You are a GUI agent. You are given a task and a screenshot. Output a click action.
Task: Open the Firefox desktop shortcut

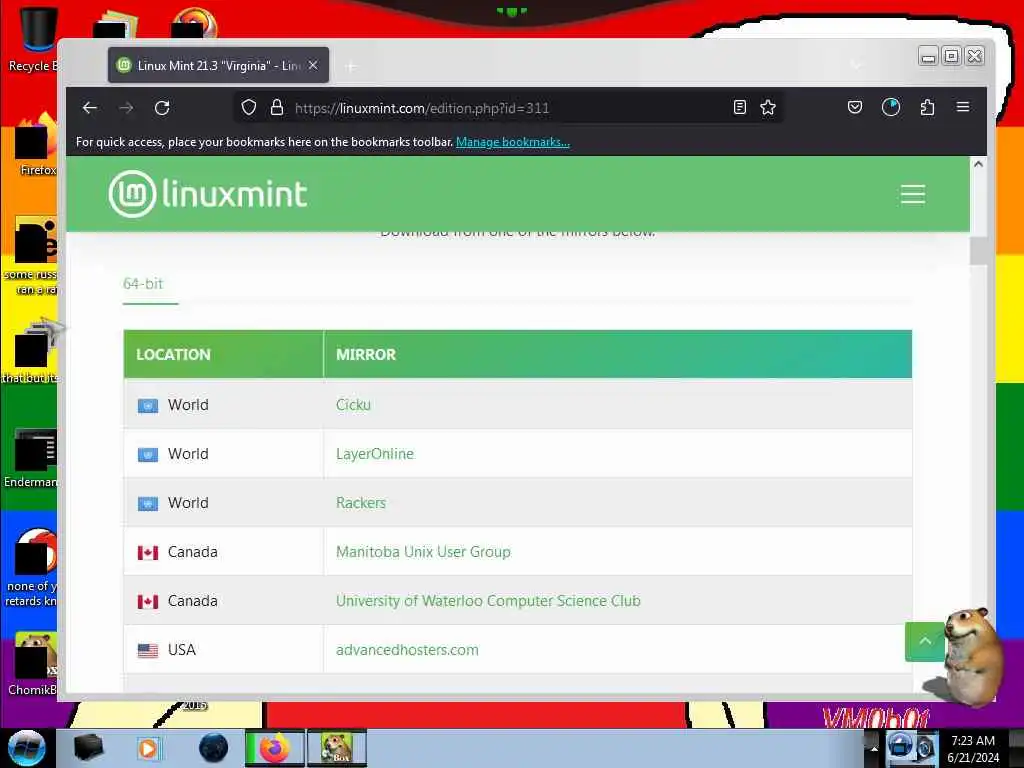pyautogui.click(x=36, y=145)
